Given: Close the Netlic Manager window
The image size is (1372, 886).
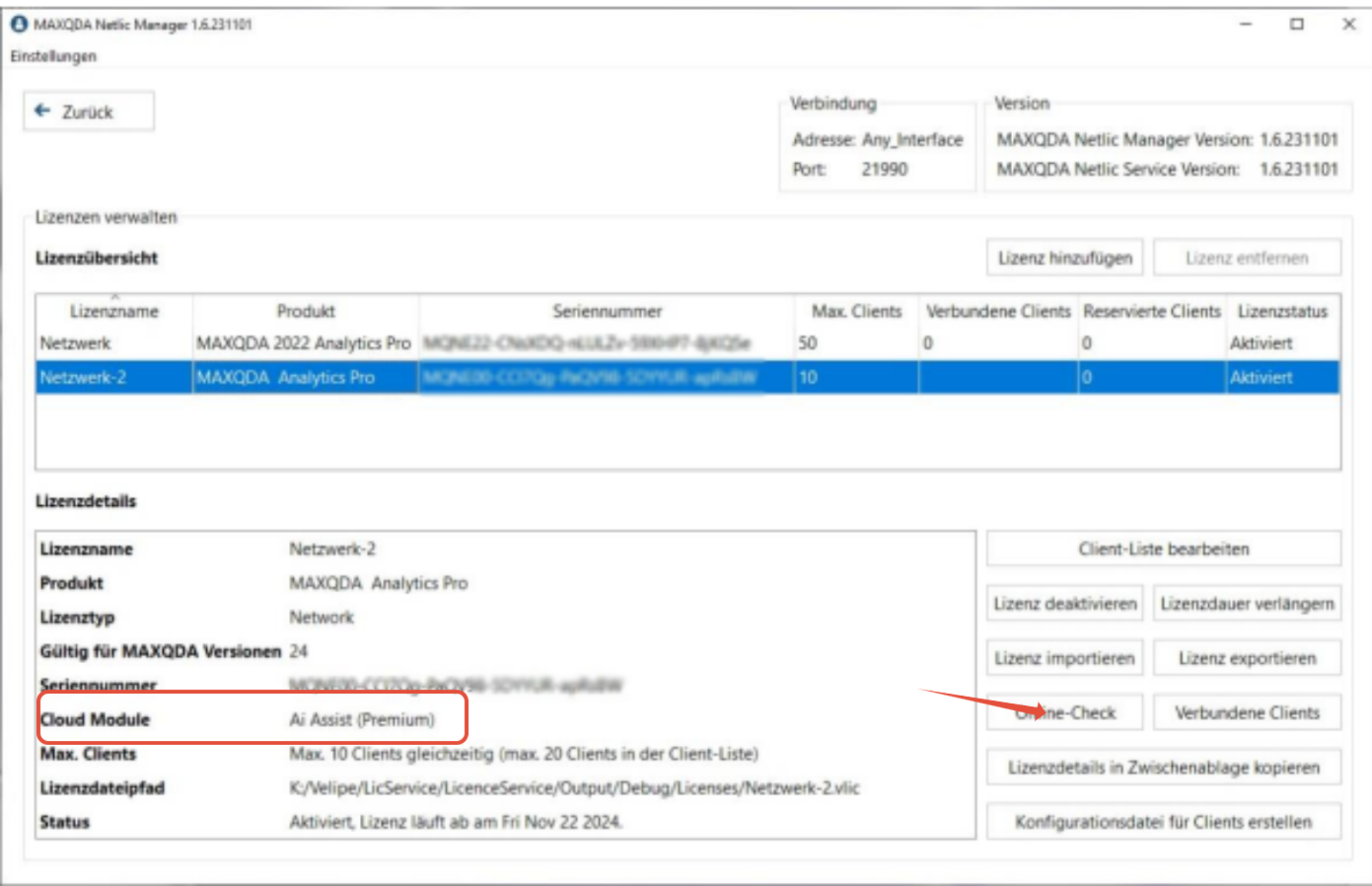Looking at the screenshot, I should tap(1349, 24).
